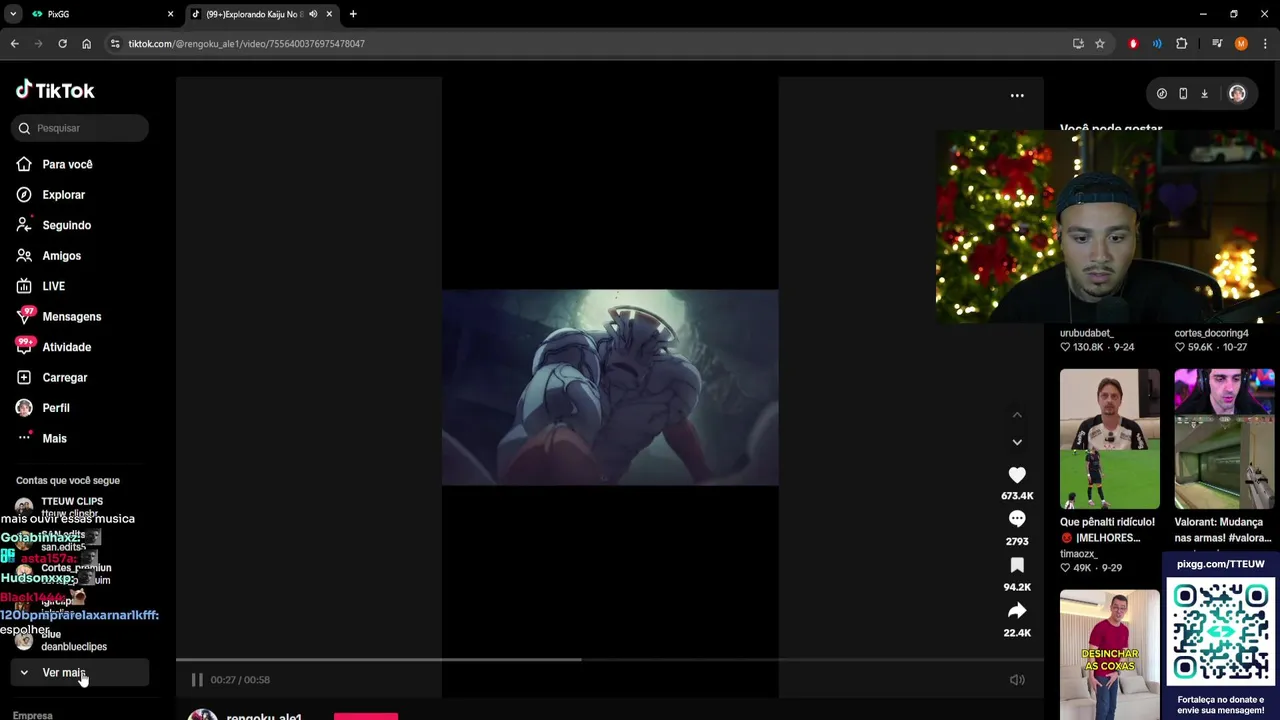
Task: Go back in browser history
Action: [x=14, y=44]
